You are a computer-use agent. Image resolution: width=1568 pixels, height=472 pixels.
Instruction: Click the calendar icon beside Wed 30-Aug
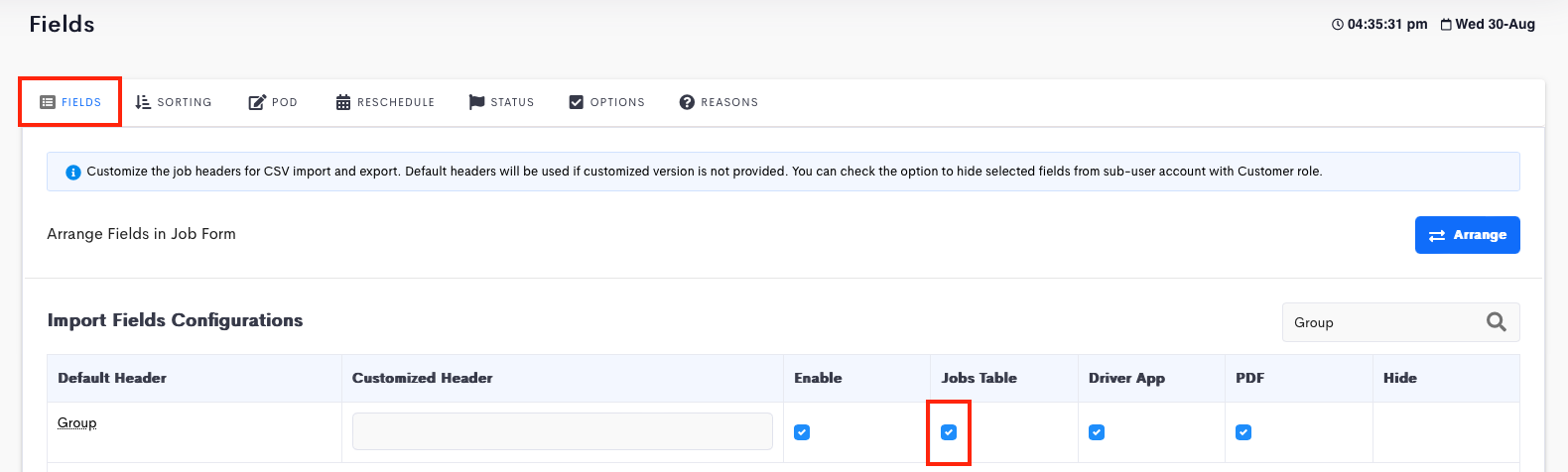pos(1446,25)
